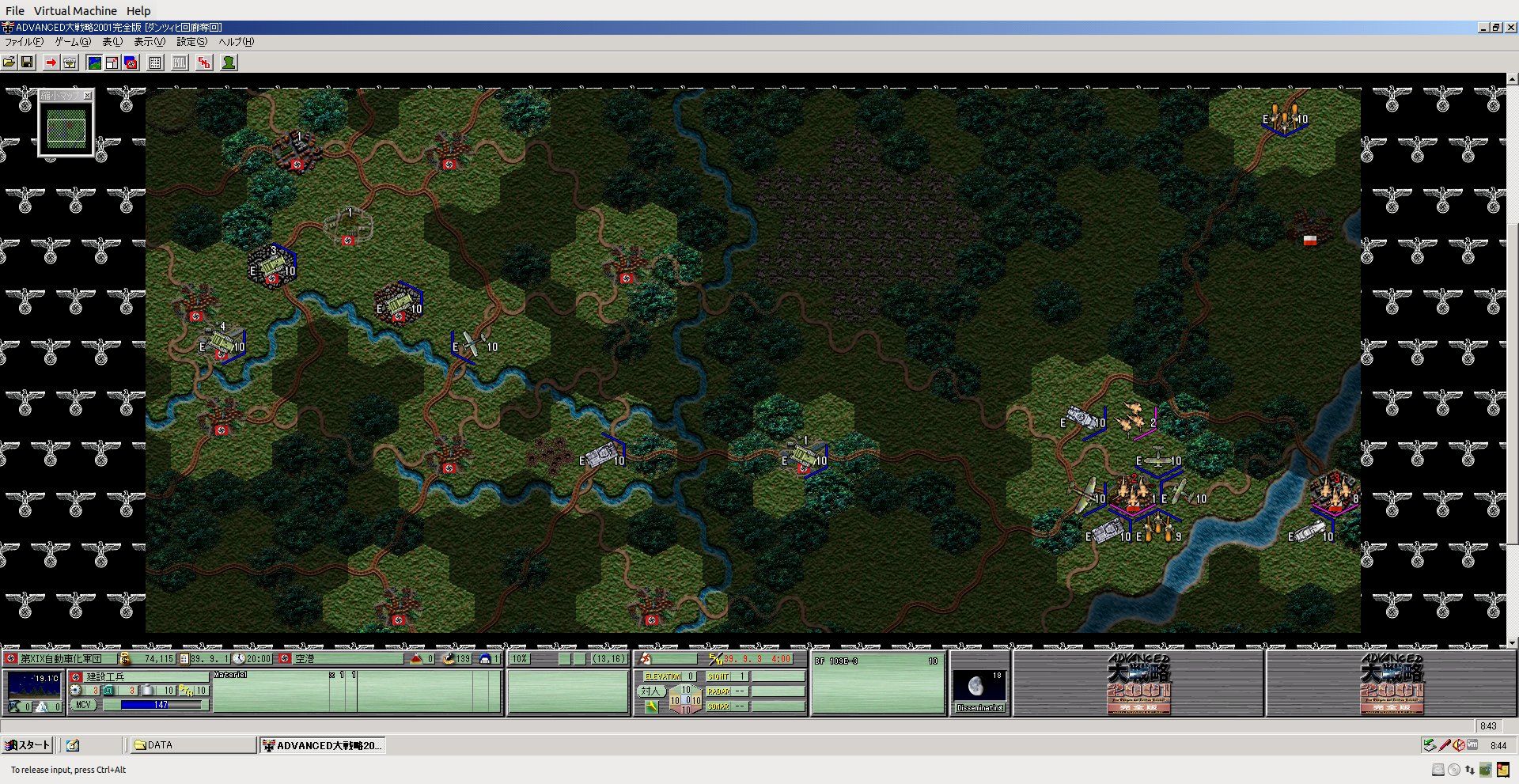Open the VM Help menu
The height and width of the screenshot is (784, 1519).
138,11
